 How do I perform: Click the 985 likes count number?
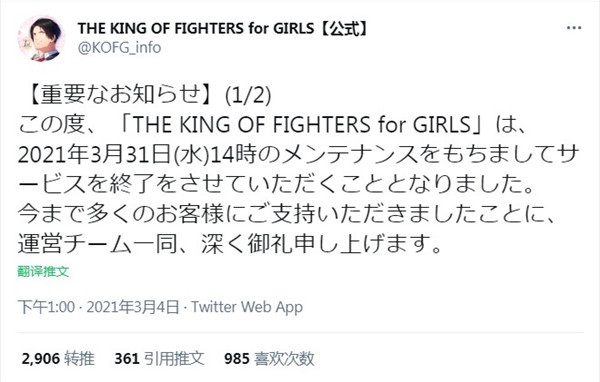[237, 359]
